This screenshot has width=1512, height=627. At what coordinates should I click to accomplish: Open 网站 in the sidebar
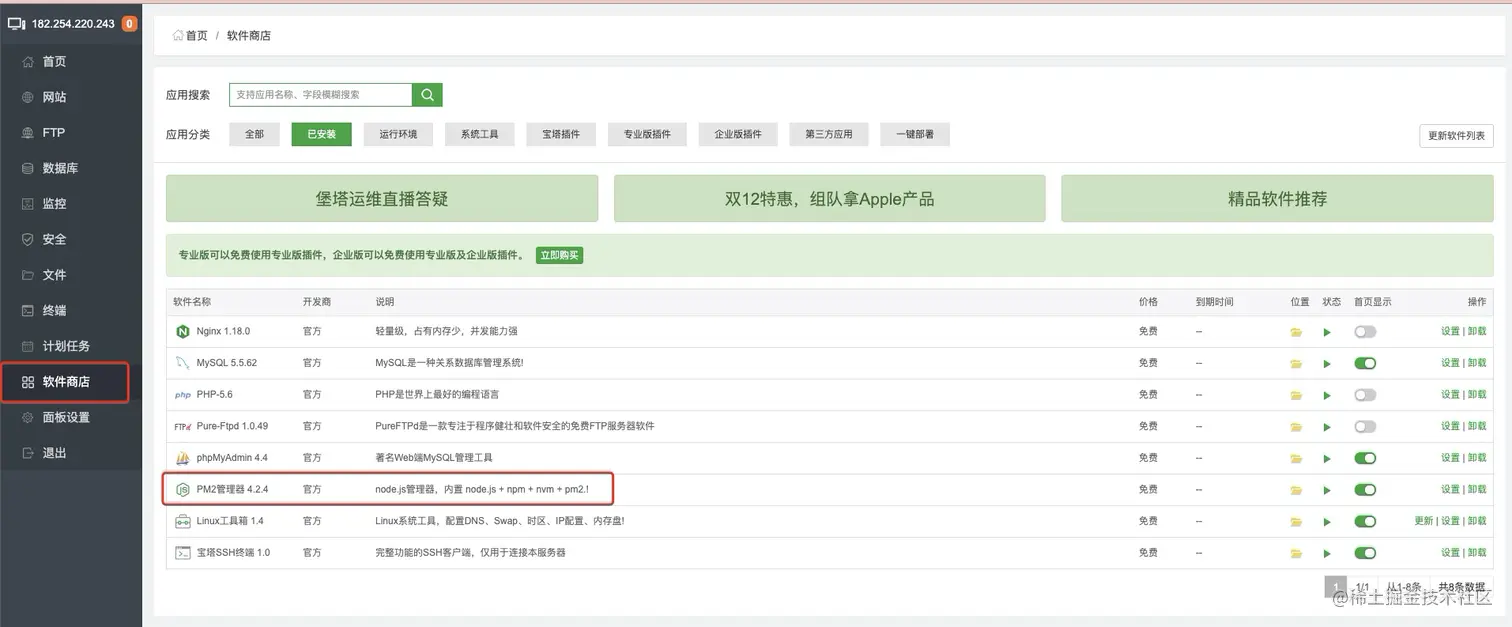click(71, 97)
